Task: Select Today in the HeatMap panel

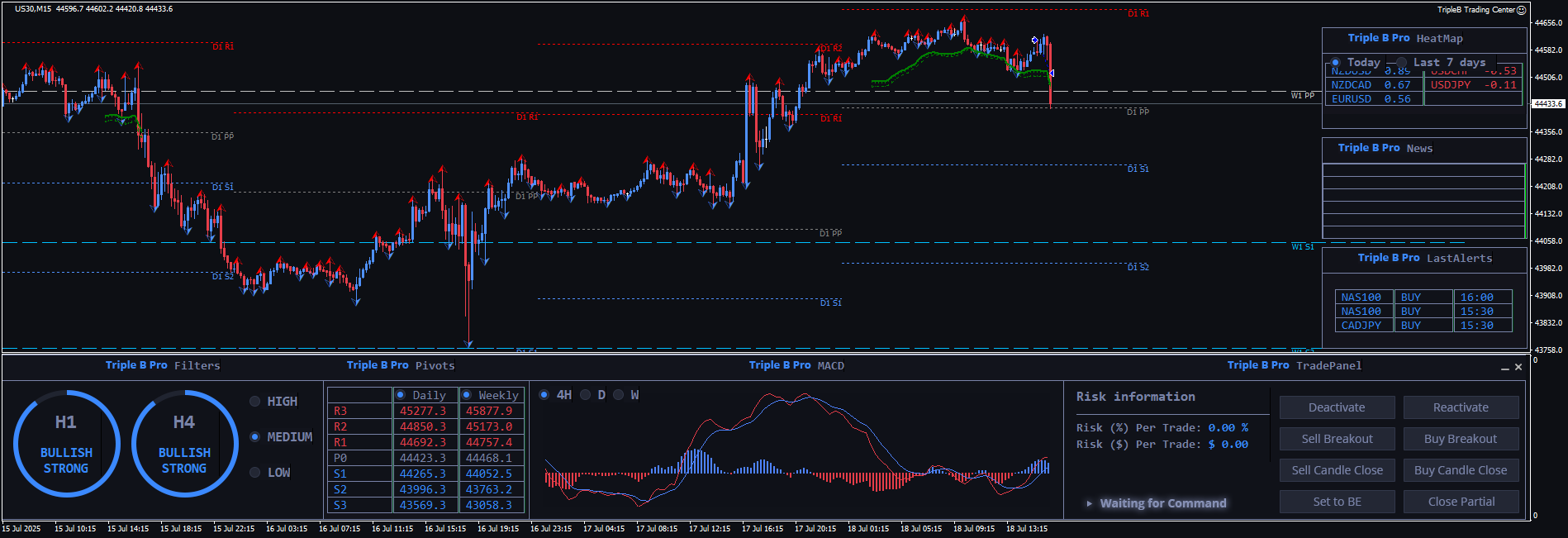Action: [x=1336, y=63]
